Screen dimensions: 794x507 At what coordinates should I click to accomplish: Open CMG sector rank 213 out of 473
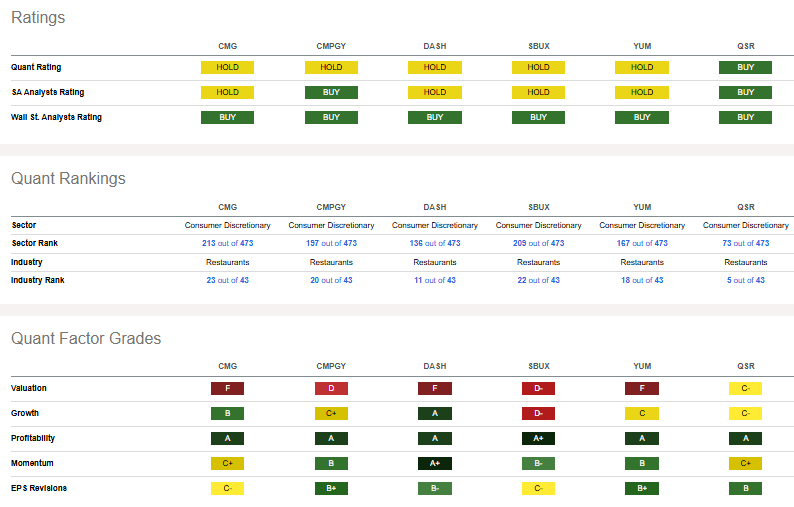(x=228, y=243)
